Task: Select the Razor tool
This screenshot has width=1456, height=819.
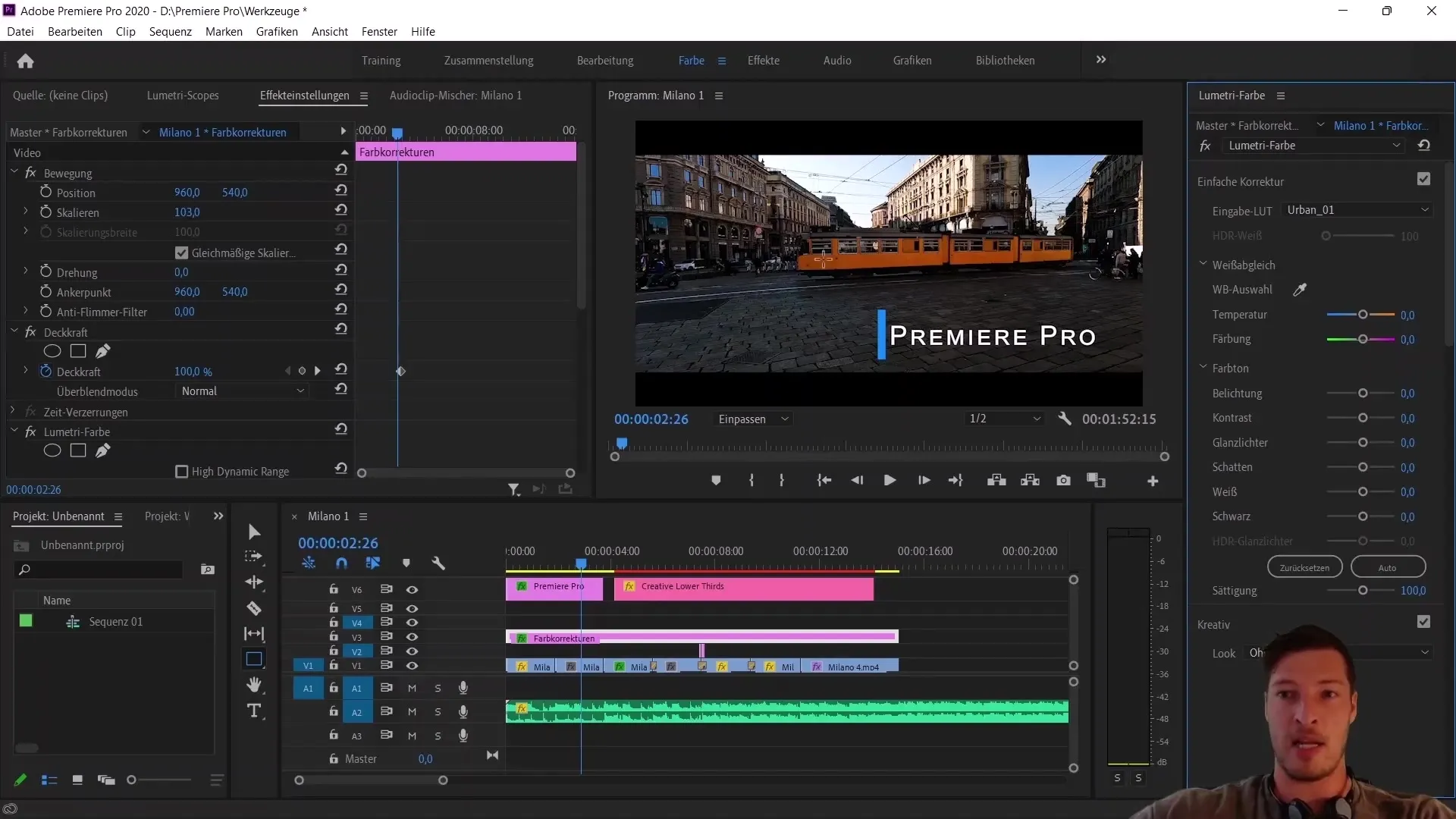Action: [x=254, y=608]
